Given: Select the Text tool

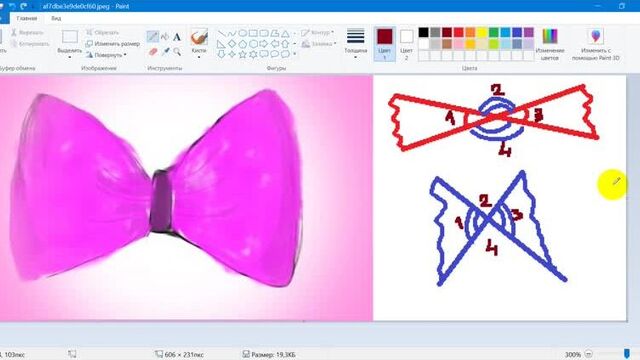Looking at the screenshot, I should pos(177,37).
